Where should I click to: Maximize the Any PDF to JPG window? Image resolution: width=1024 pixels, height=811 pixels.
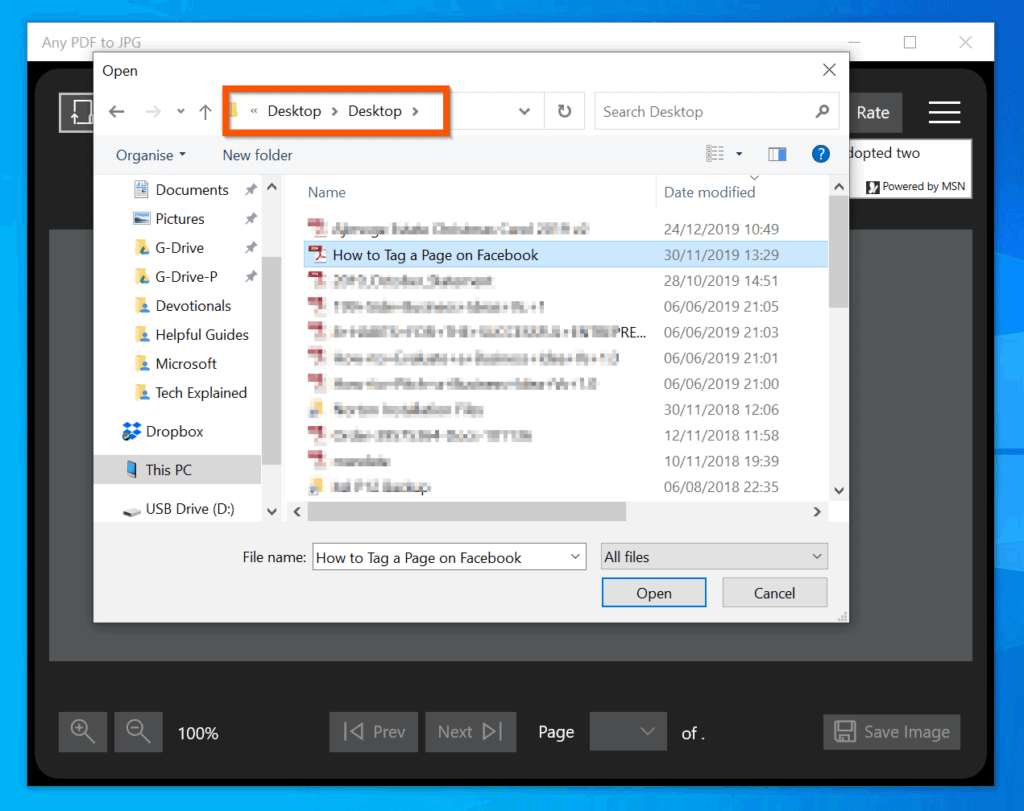[910, 42]
